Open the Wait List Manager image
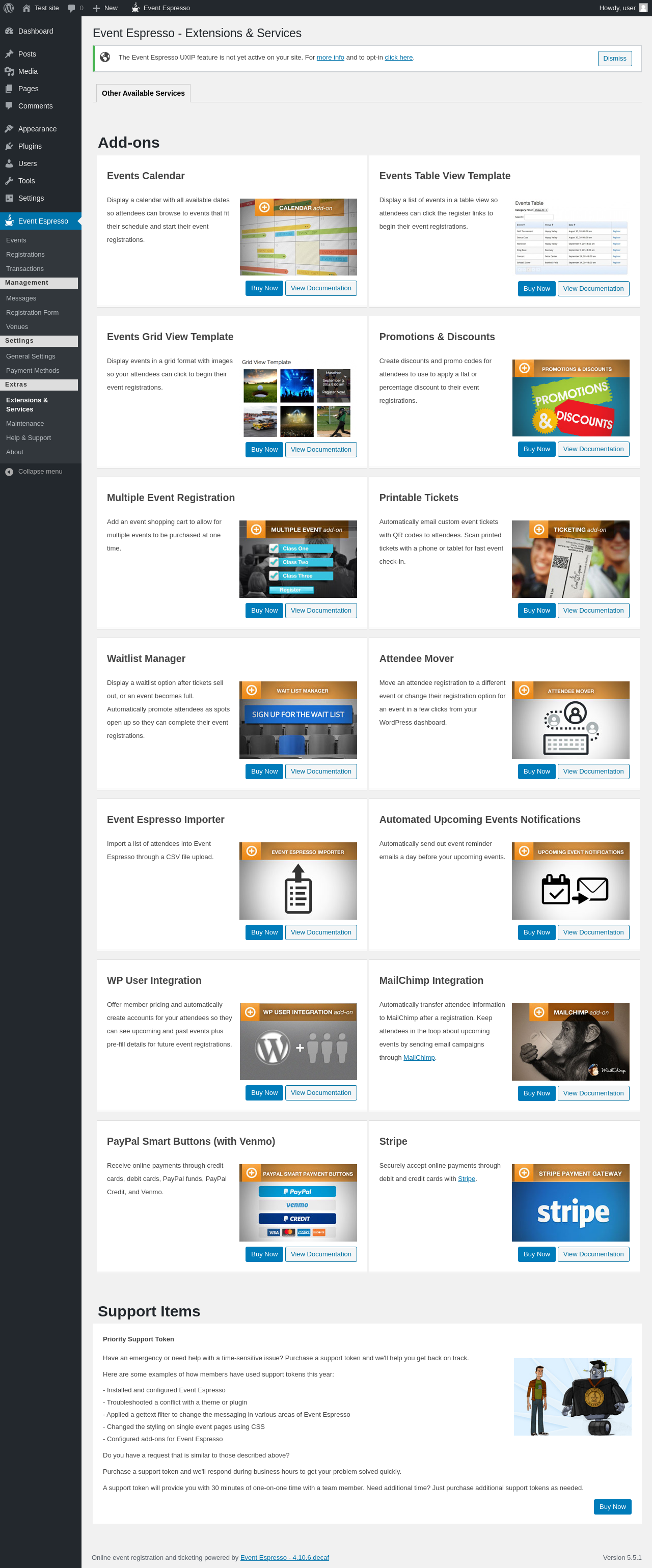Viewport: 652px width, 1568px height. 298,720
